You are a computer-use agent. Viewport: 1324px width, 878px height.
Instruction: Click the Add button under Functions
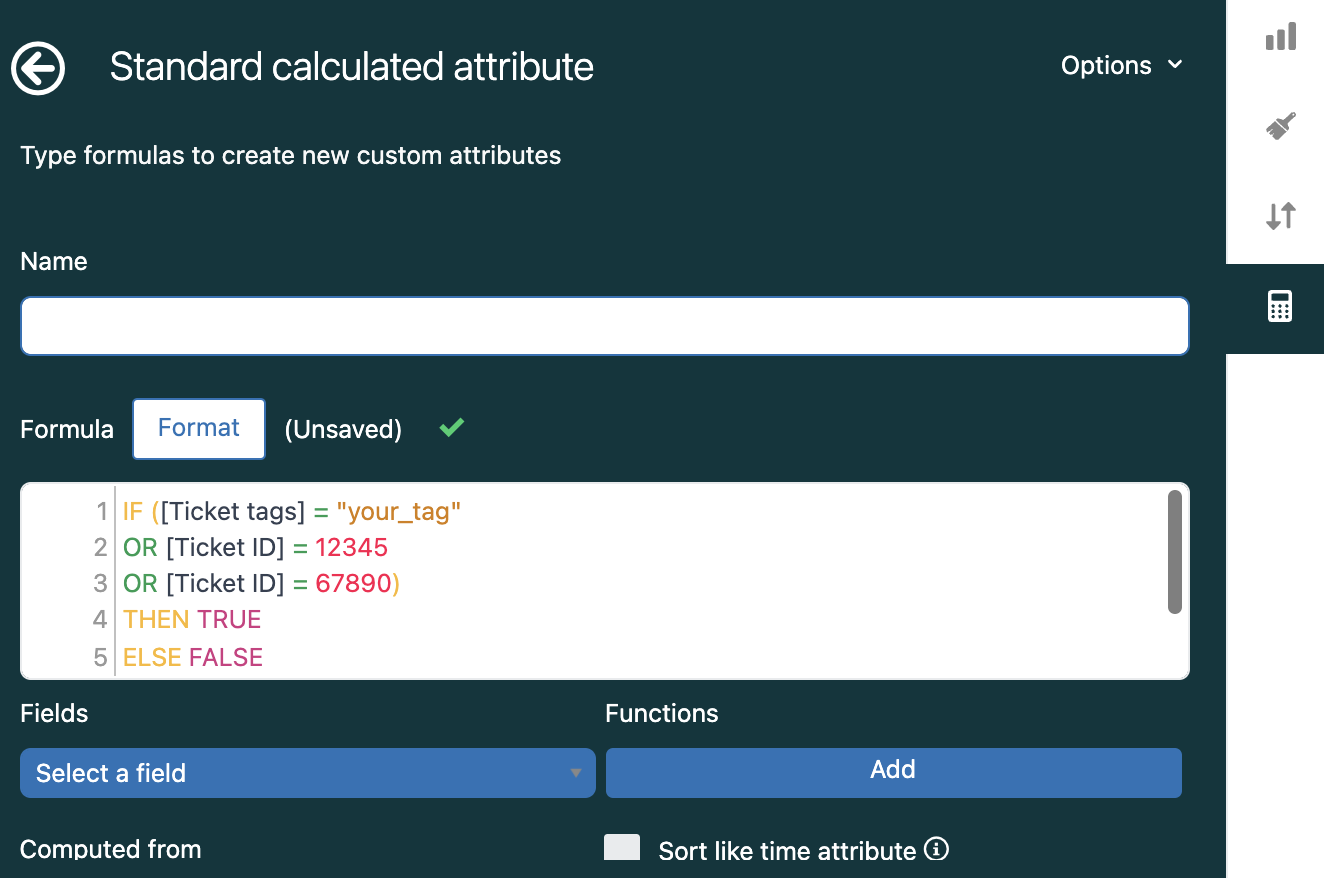892,770
